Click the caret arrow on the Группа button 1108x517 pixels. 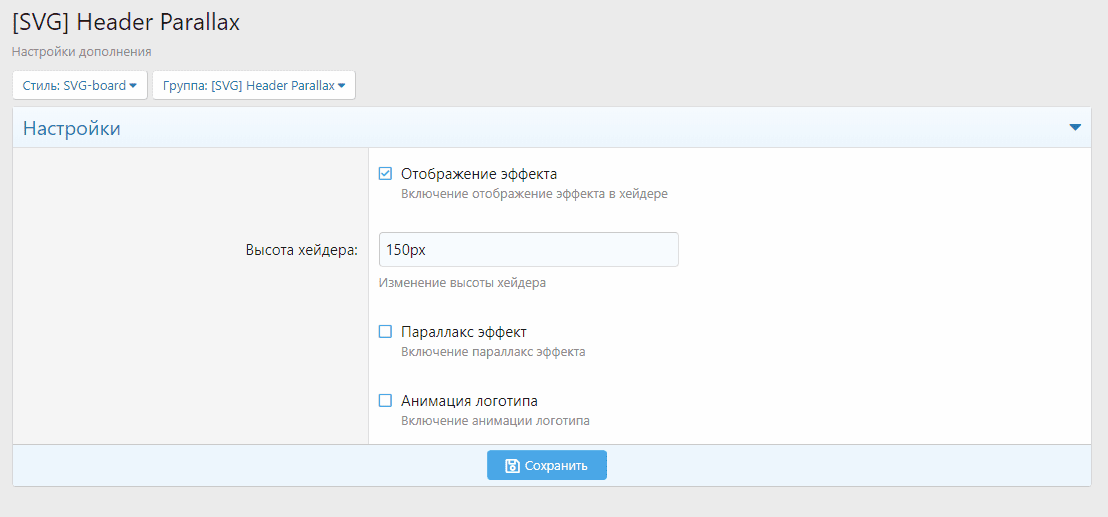[341, 86]
